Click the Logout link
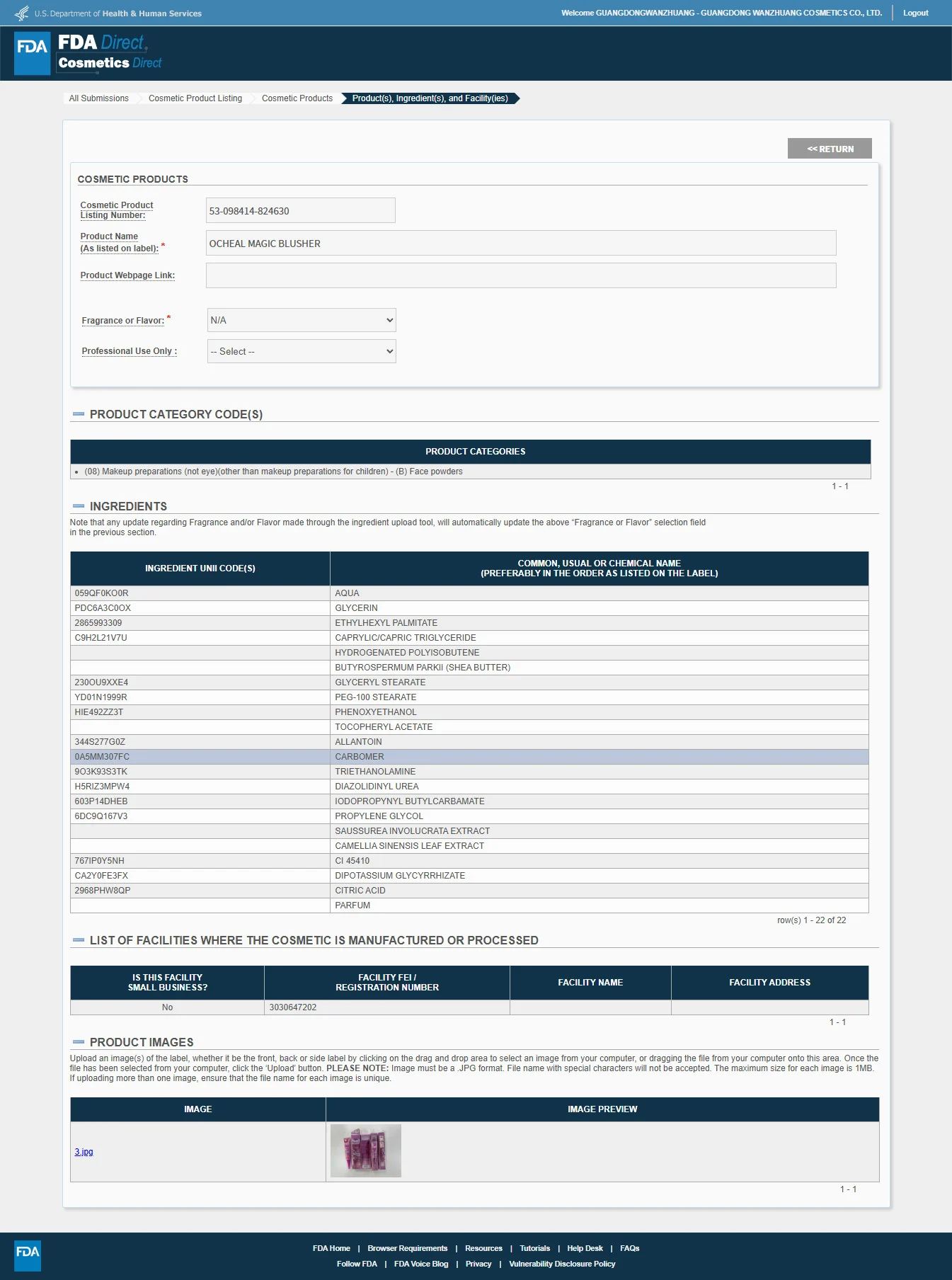This screenshot has height=1280, width=952. click(x=915, y=13)
